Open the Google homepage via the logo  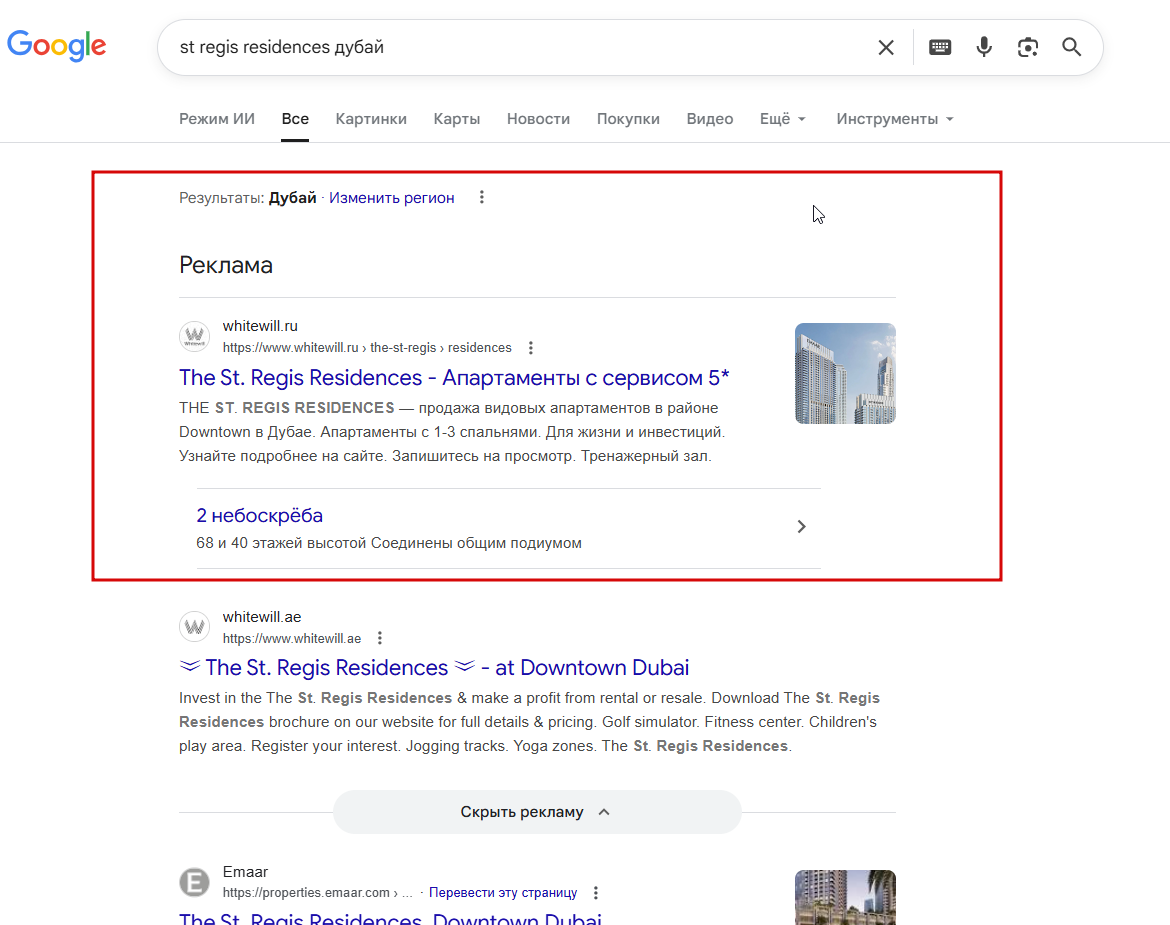pos(57,46)
